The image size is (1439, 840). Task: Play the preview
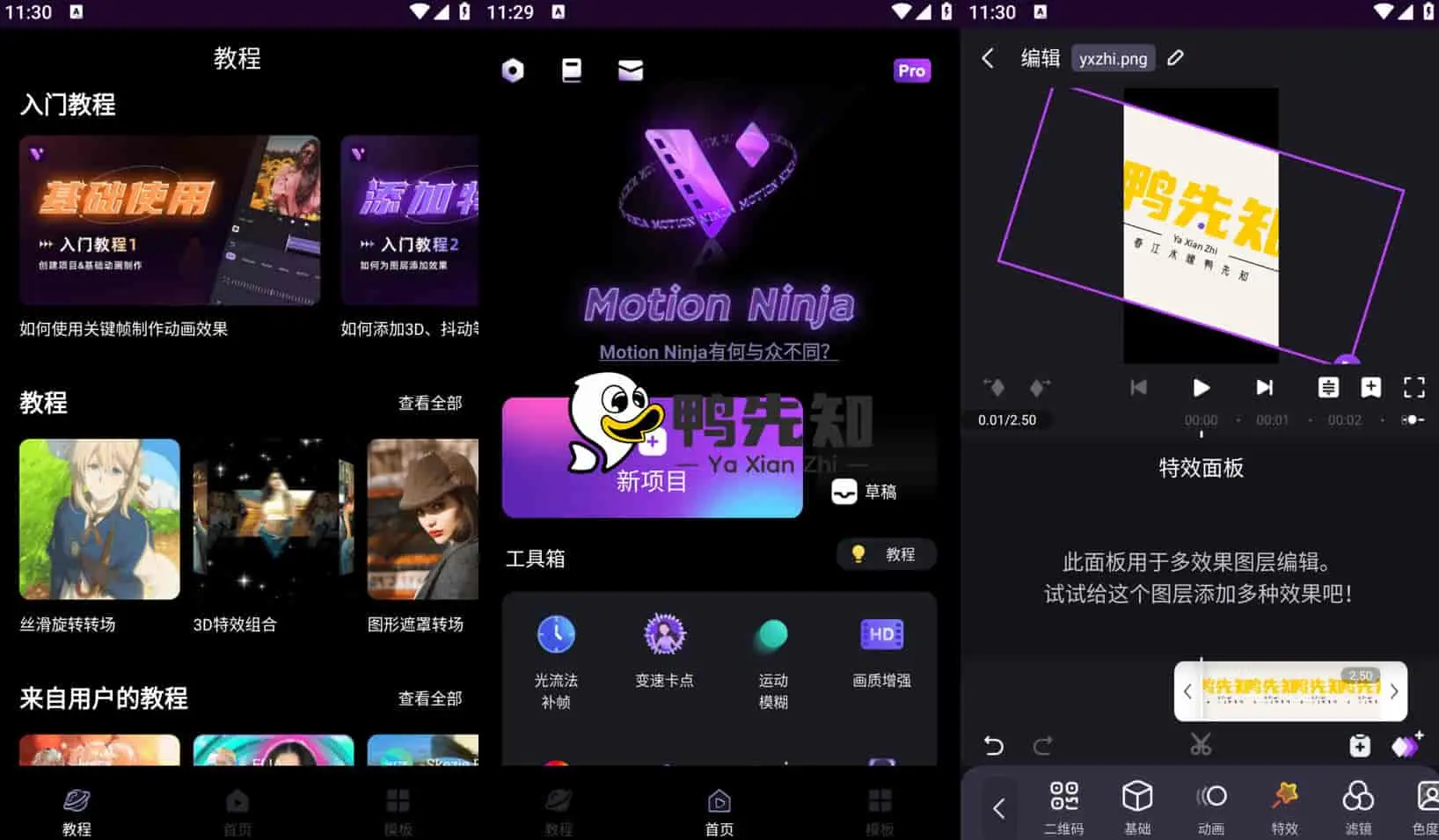click(x=1201, y=387)
